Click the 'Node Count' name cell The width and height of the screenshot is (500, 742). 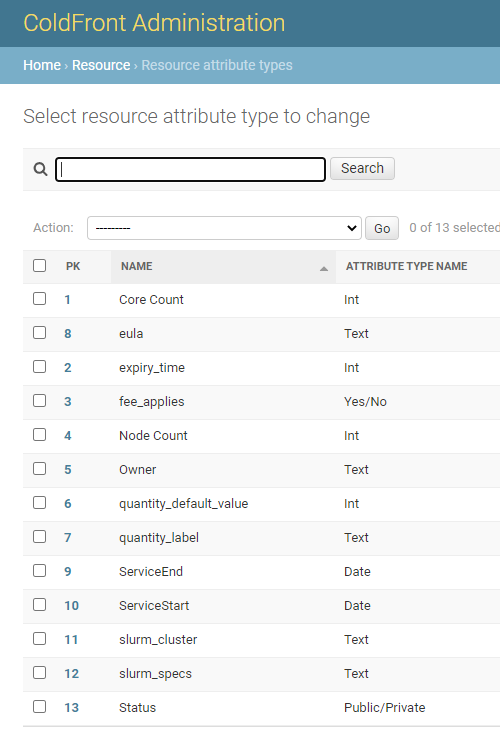153,436
